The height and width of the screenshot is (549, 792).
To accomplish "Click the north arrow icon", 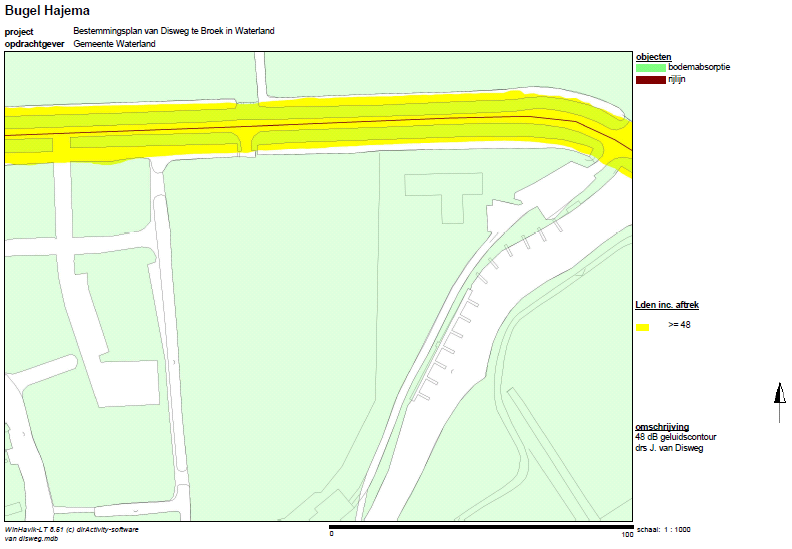I will [780, 402].
